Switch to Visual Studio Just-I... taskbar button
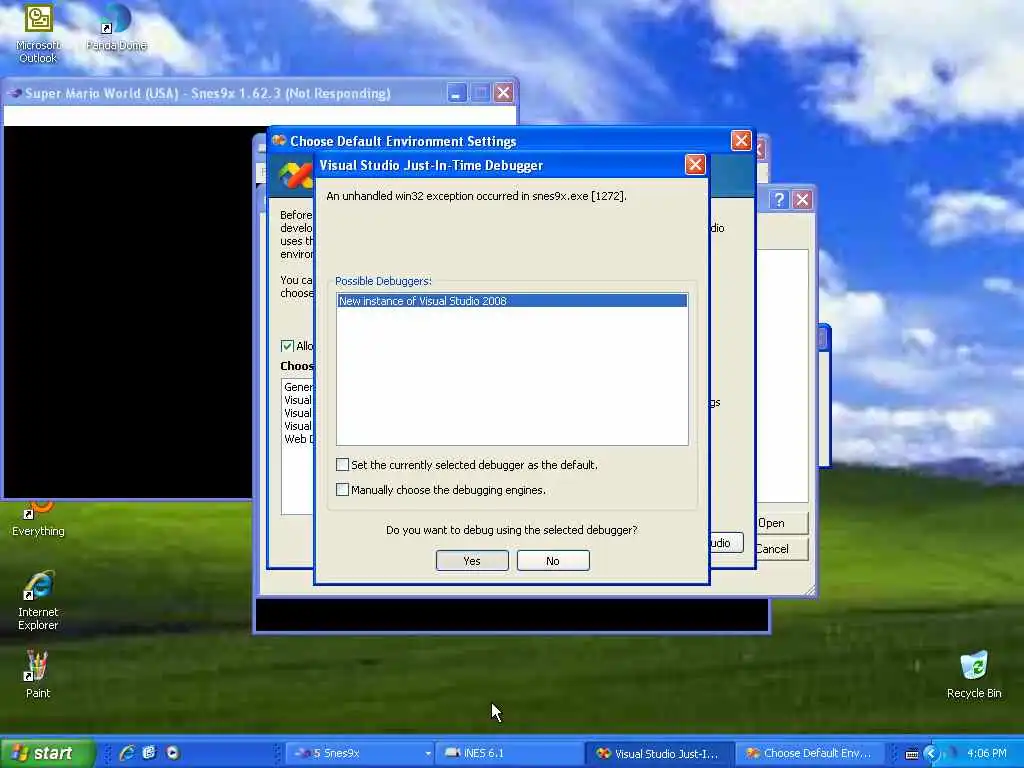This screenshot has width=1024, height=768. point(658,753)
